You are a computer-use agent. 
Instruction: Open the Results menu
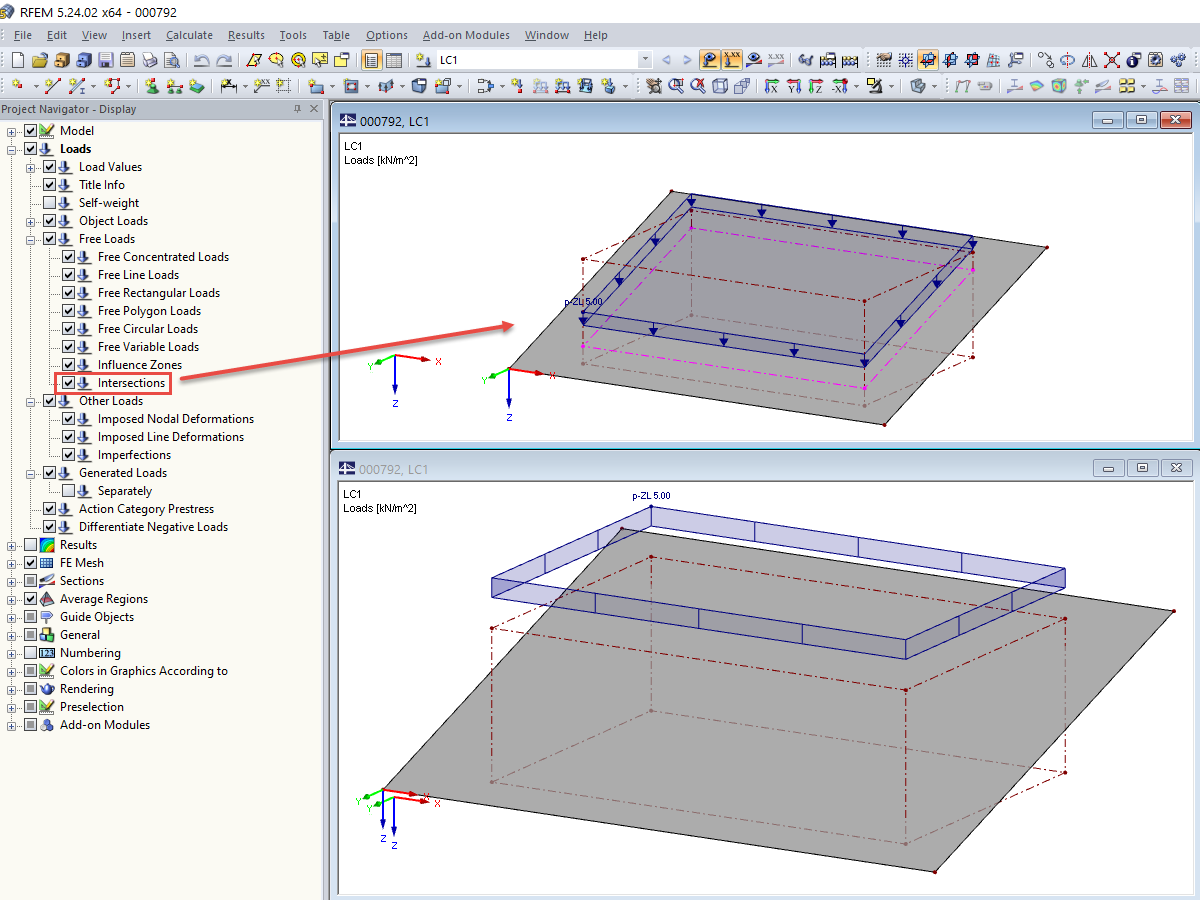pyautogui.click(x=246, y=35)
